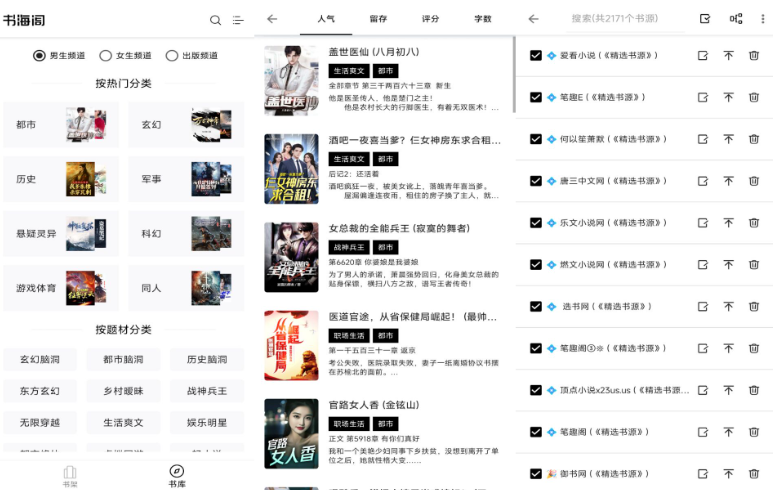
Task: Switch to the 留存 tab
Action: click(x=378, y=19)
